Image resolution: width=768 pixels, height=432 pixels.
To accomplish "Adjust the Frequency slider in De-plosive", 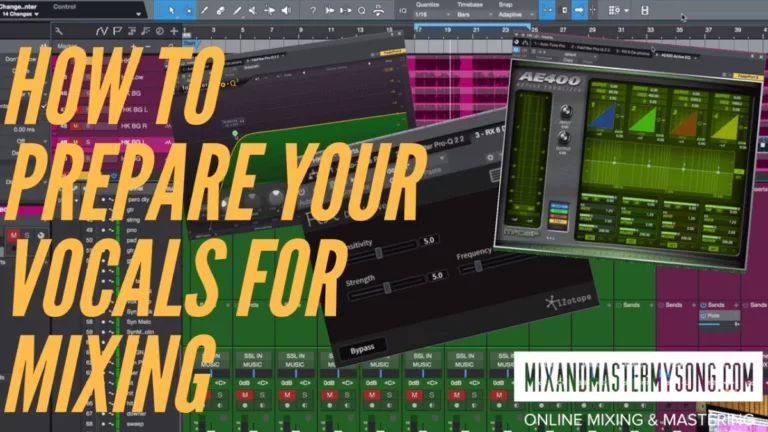I will pyautogui.click(x=478, y=266).
